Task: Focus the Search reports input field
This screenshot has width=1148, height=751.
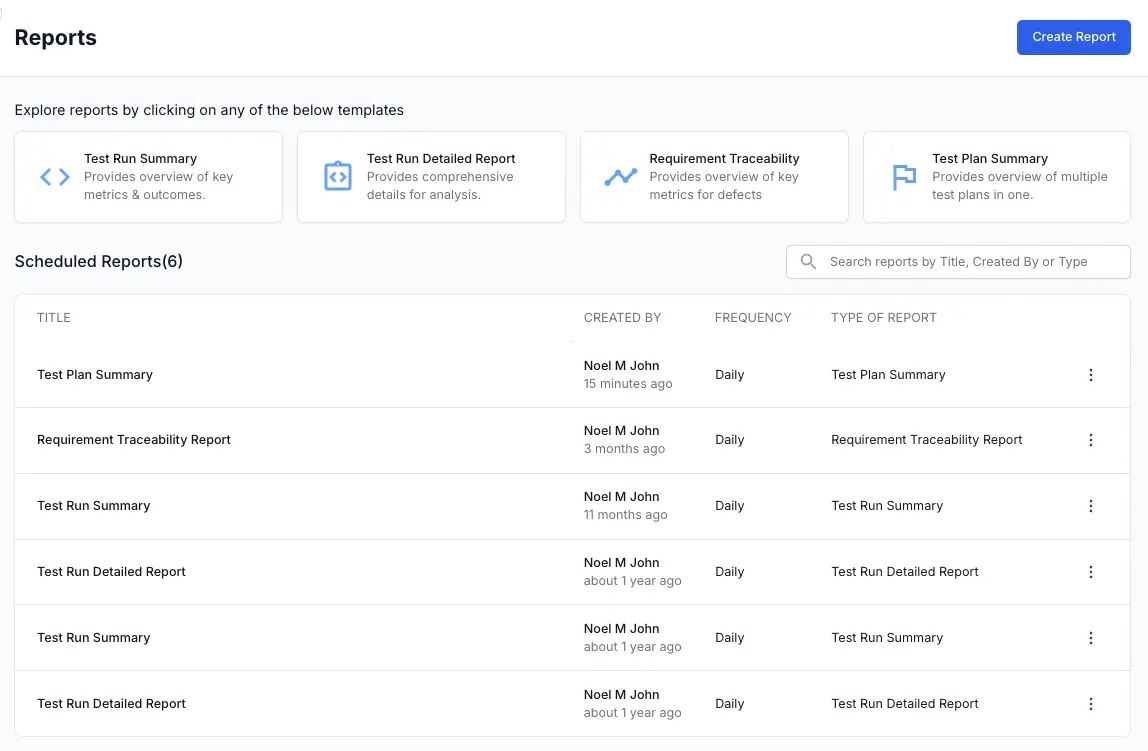Action: (x=970, y=262)
